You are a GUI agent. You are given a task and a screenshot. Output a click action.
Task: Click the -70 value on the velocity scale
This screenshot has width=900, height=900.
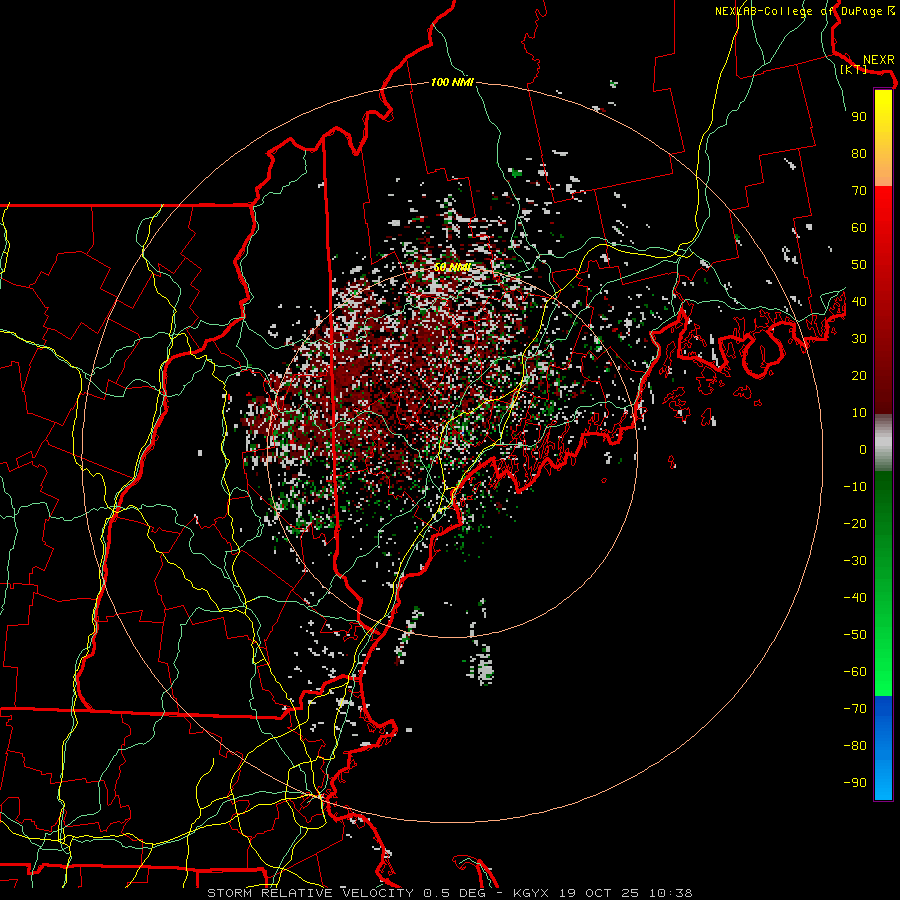click(x=855, y=709)
